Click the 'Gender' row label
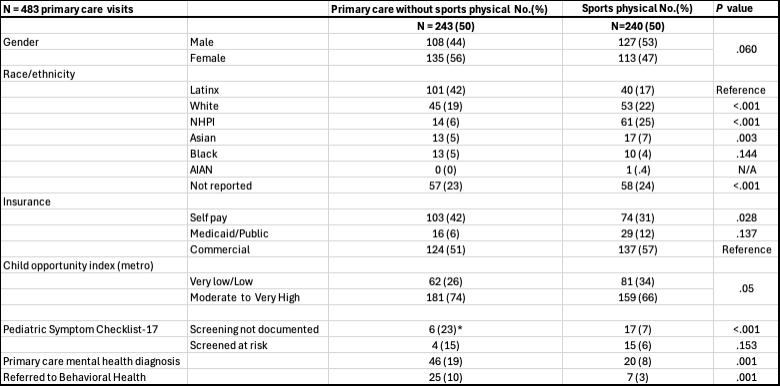Screen dimensions: 780x386 (x=21, y=42)
